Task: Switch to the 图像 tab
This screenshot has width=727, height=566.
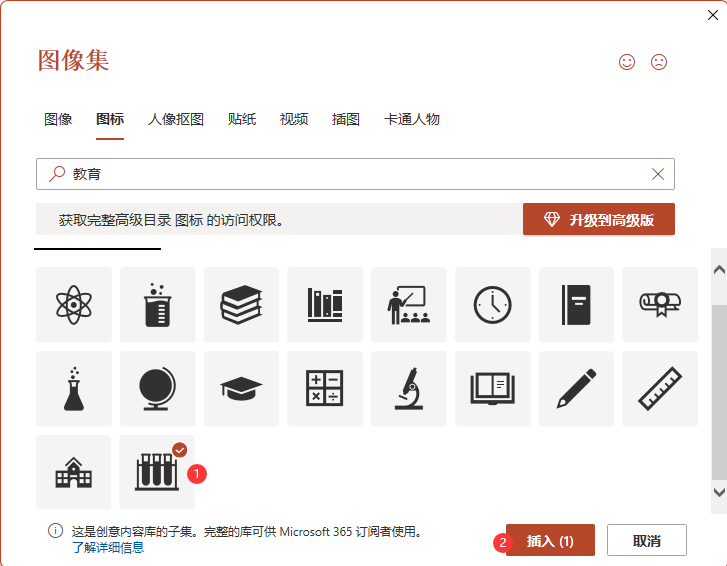Action: point(58,119)
